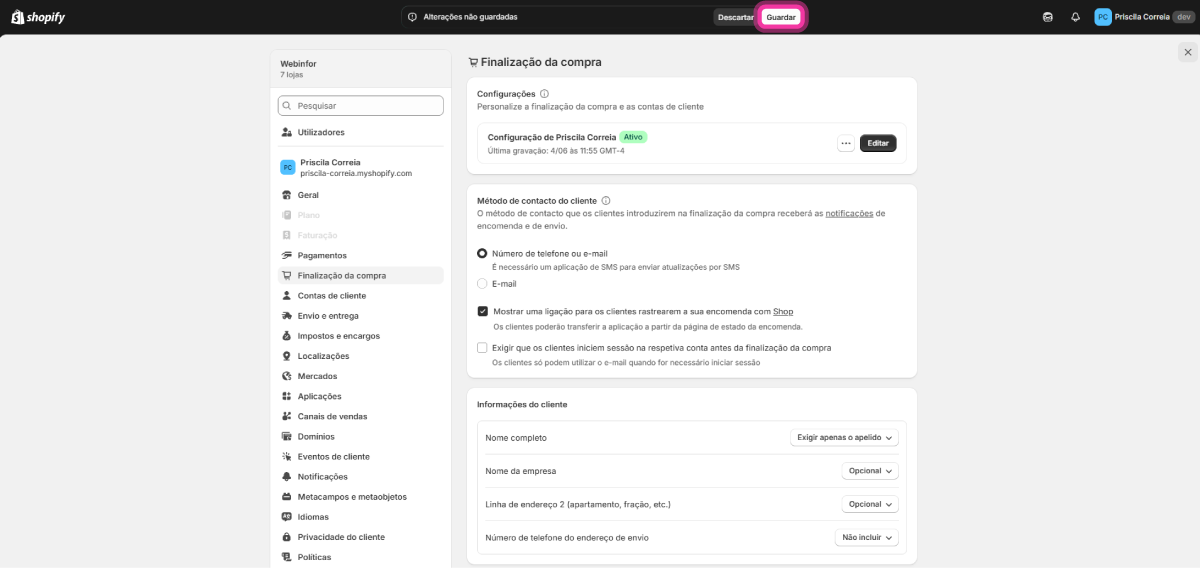This screenshot has height=568, width=1200.
Task: Click info icon next to Configurações heading
Action: (544, 93)
